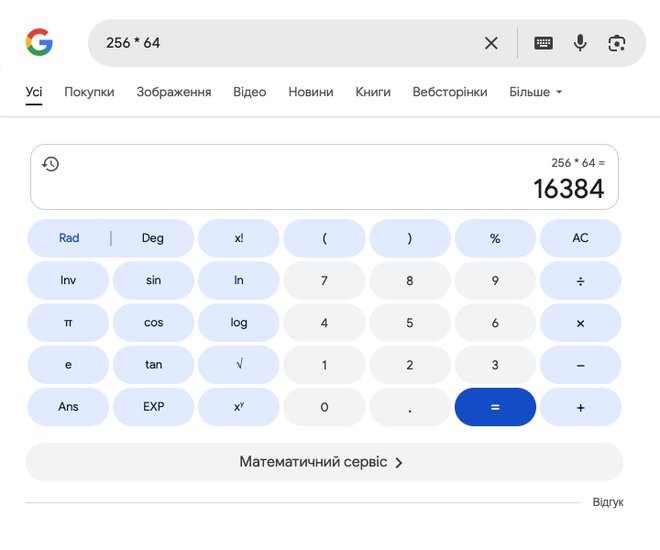Click the square root √ key
The image size is (660, 550).
[x=239, y=365]
